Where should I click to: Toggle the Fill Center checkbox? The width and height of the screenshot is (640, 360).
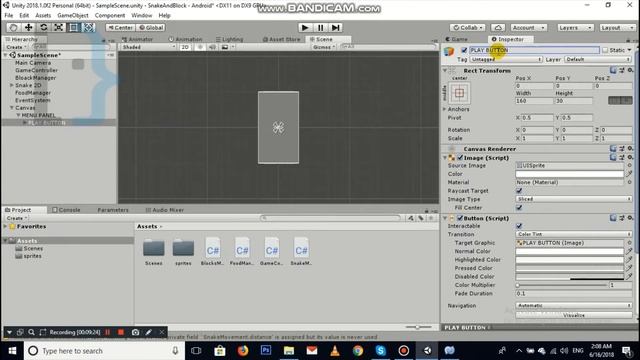tap(519, 207)
